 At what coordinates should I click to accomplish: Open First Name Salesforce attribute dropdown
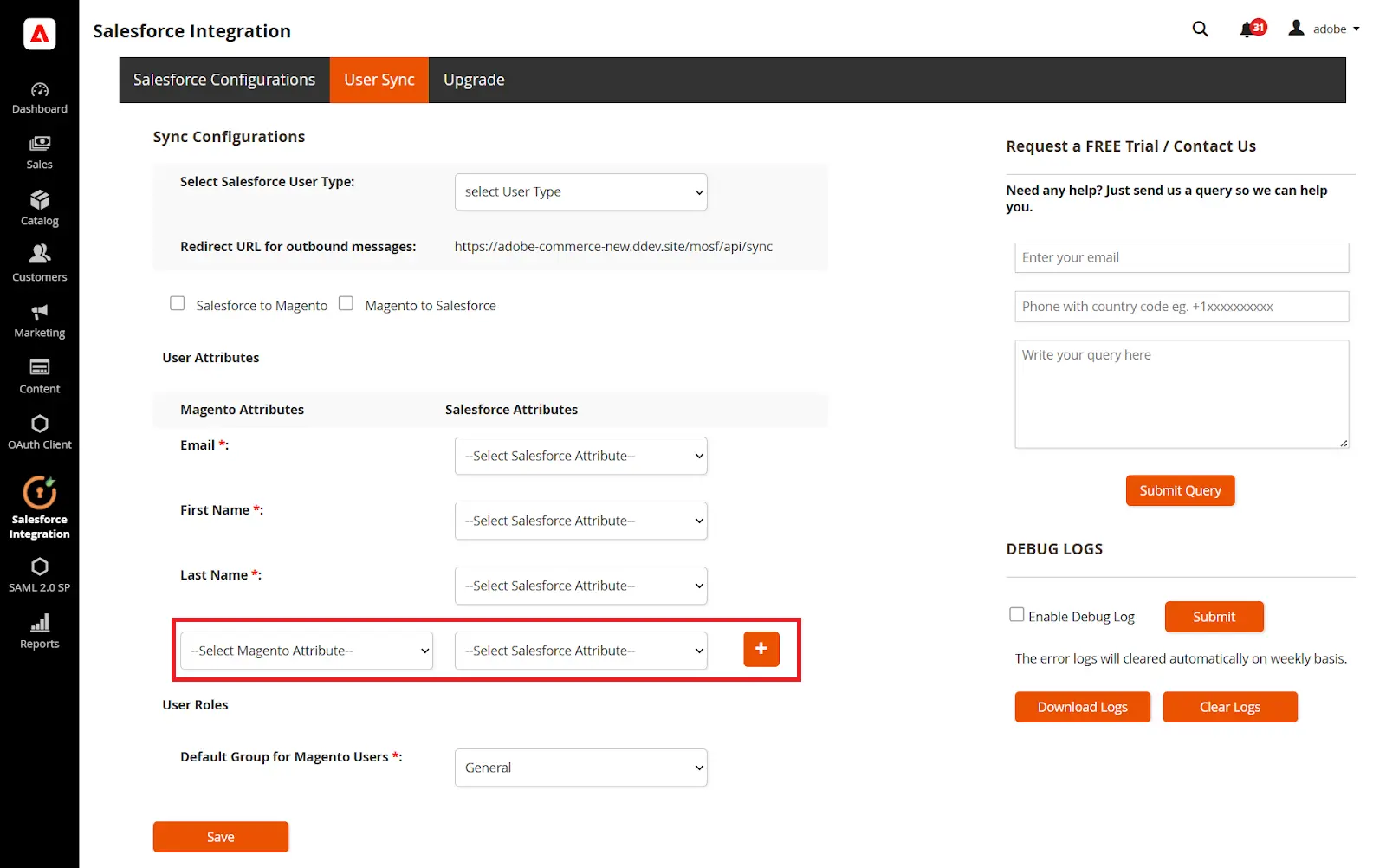pos(580,521)
